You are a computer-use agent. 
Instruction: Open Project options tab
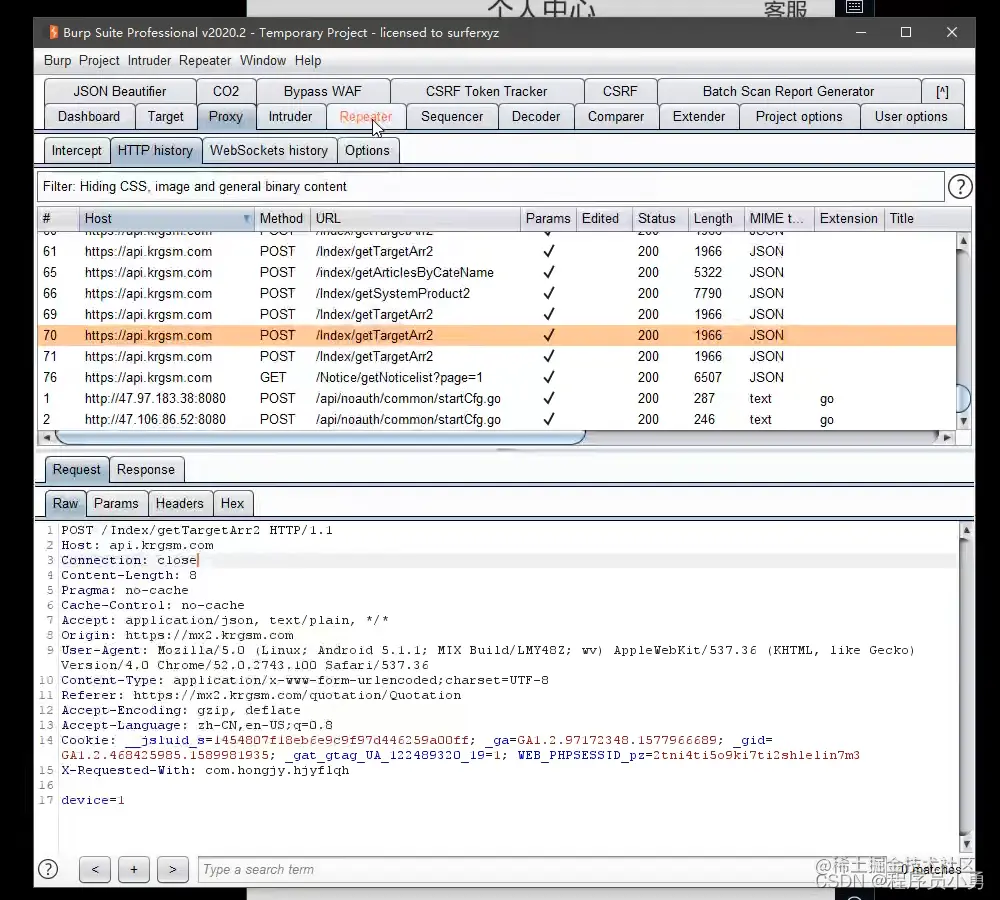click(x=798, y=117)
